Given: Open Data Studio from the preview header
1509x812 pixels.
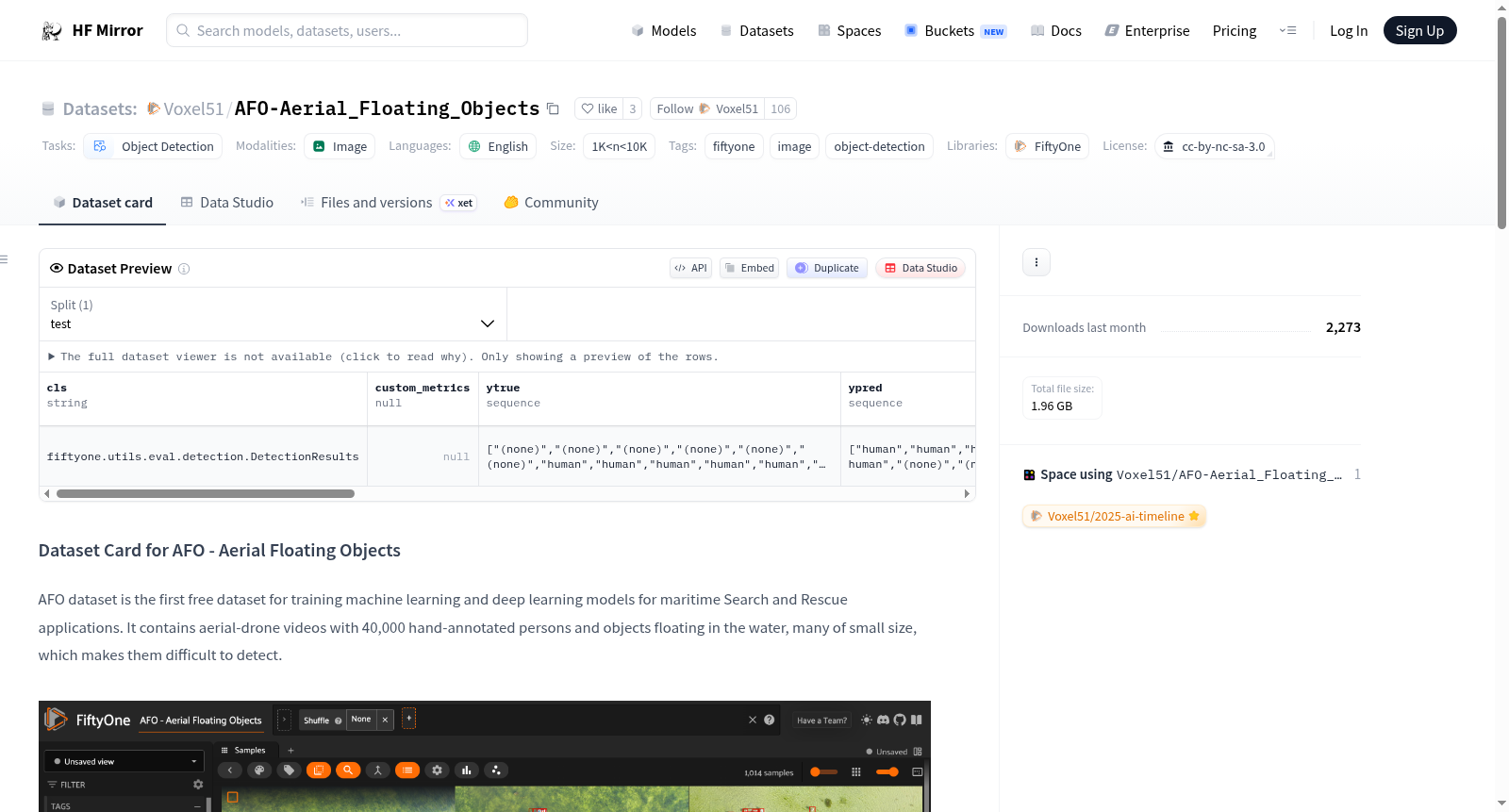Looking at the screenshot, I should point(920,268).
